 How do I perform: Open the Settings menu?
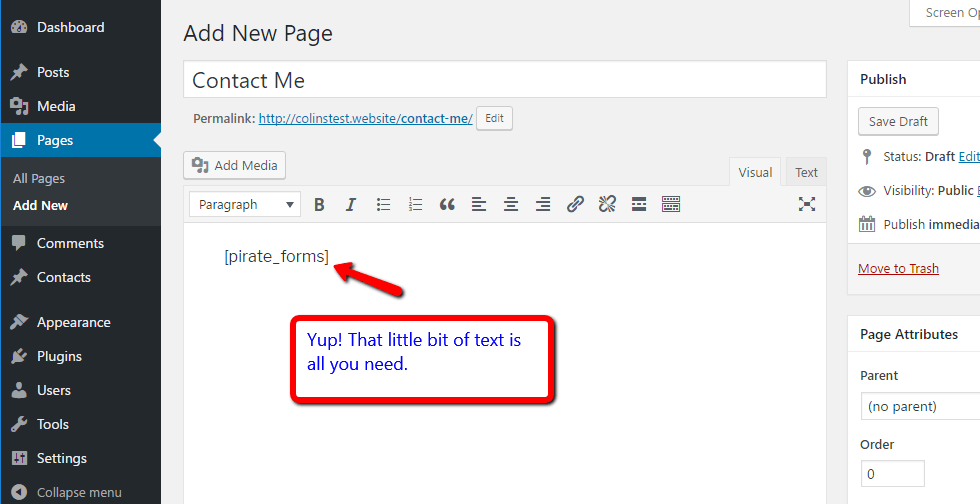pyautogui.click(x=81, y=458)
